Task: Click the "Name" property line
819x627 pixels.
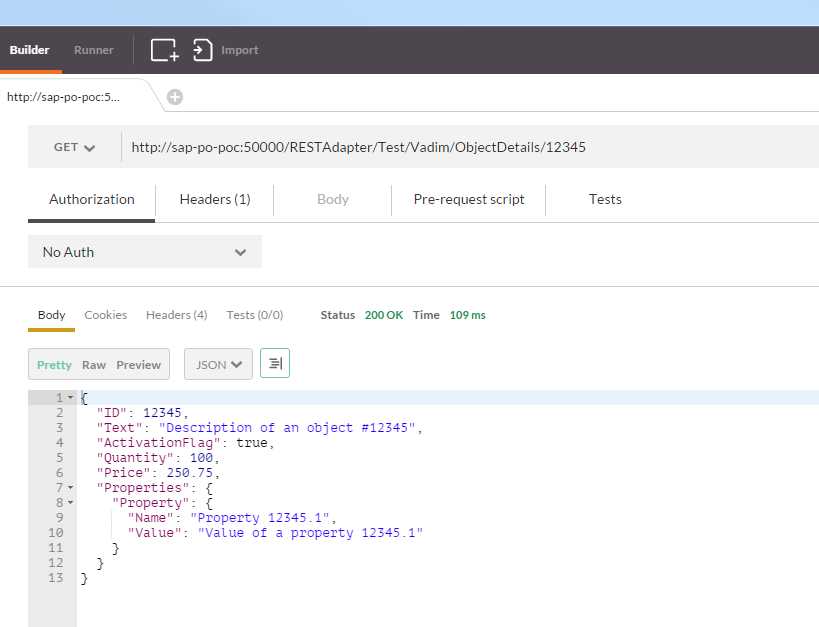Action: pyautogui.click(x=232, y=518)
